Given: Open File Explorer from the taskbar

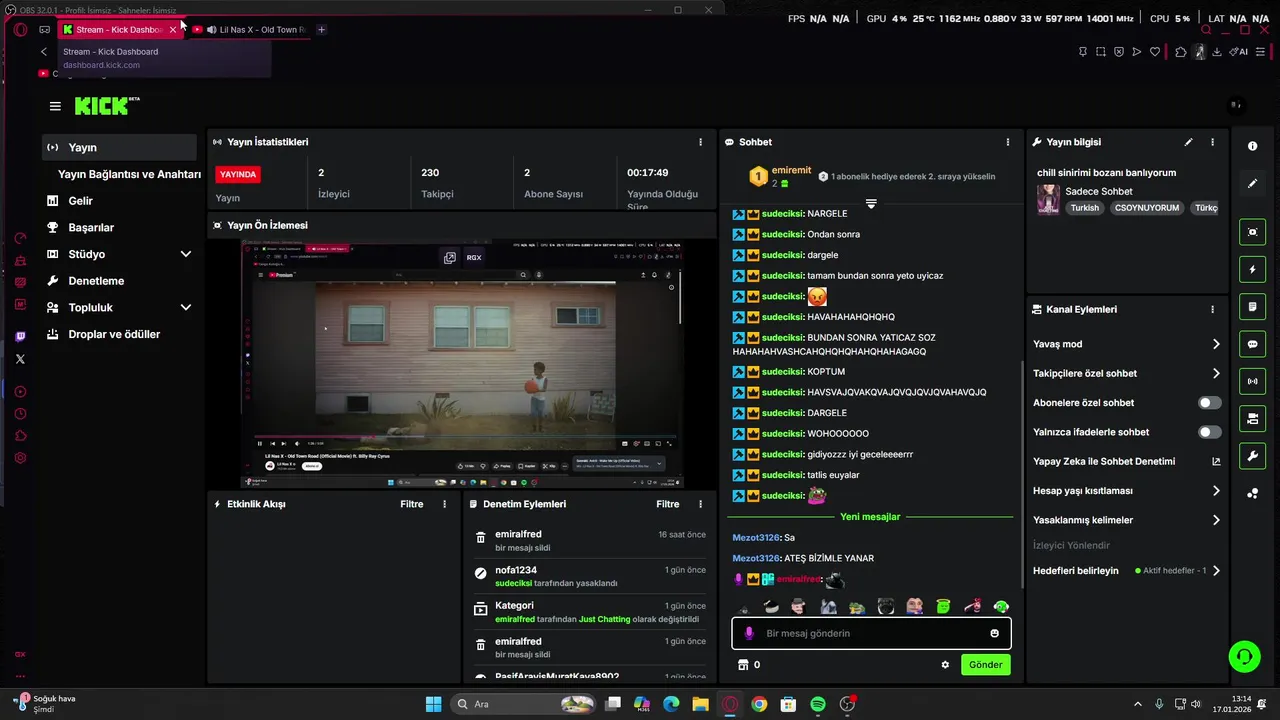Looking at the screenshot, I should 700,704.
